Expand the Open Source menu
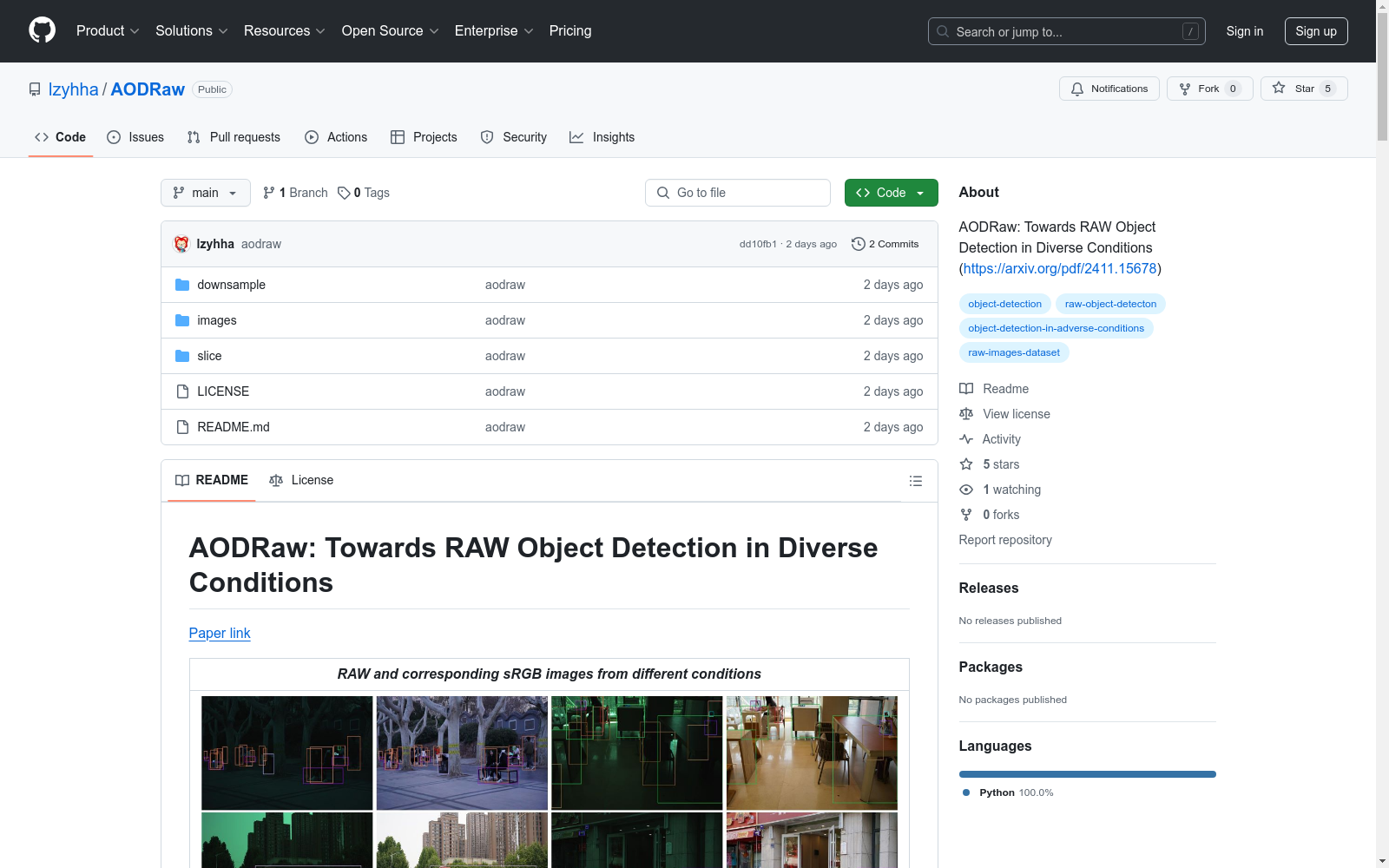 pos(391,30)
